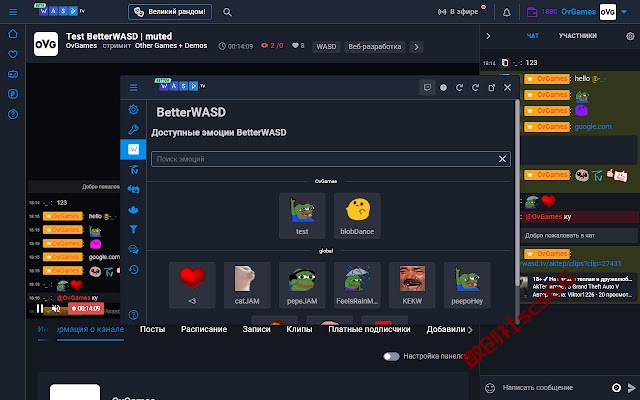Open the Other Games + Demos category link
Image resolution: width=640 pixels, height=400 pixels.
tap(171, 46)
